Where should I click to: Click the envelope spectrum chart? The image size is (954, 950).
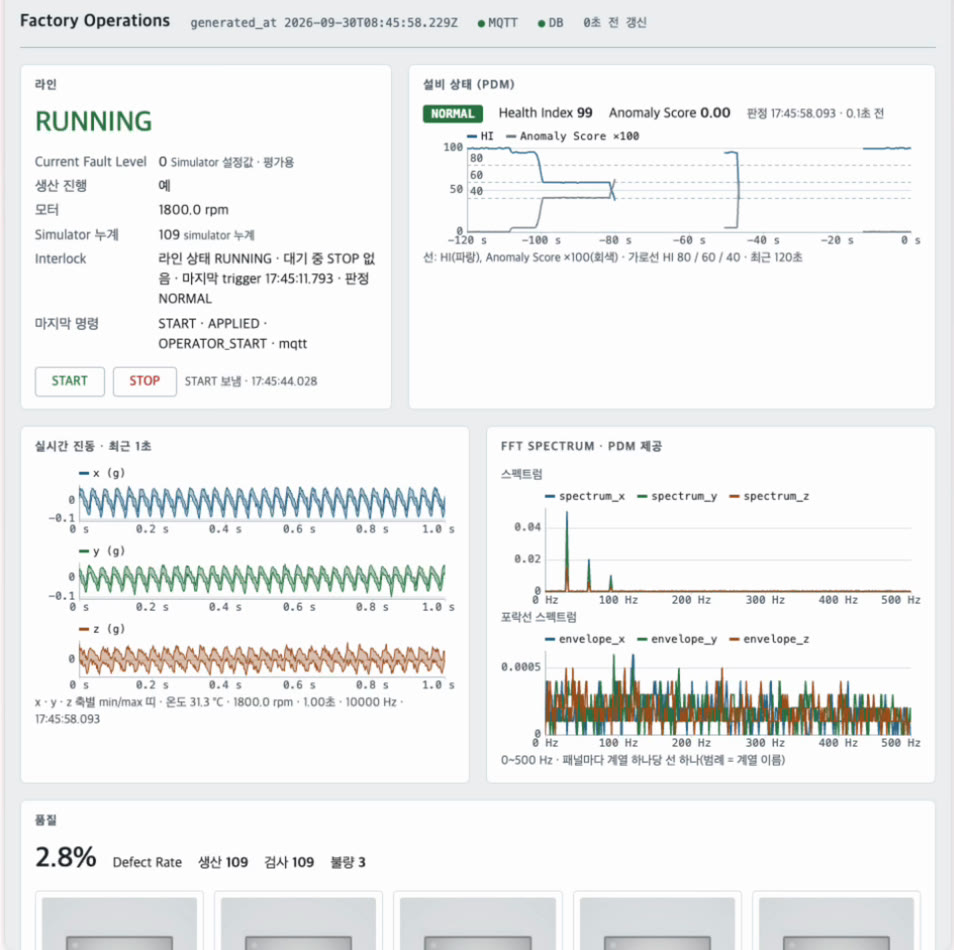click(x=728, y=694)
